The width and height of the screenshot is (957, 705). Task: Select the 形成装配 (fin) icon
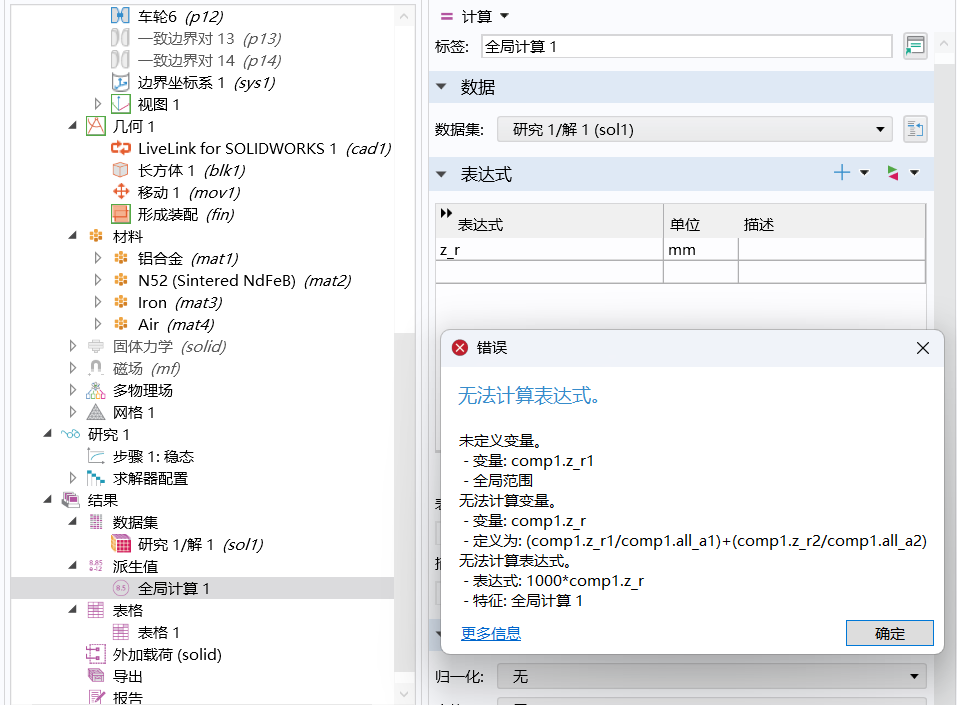[x=120, y=214]
